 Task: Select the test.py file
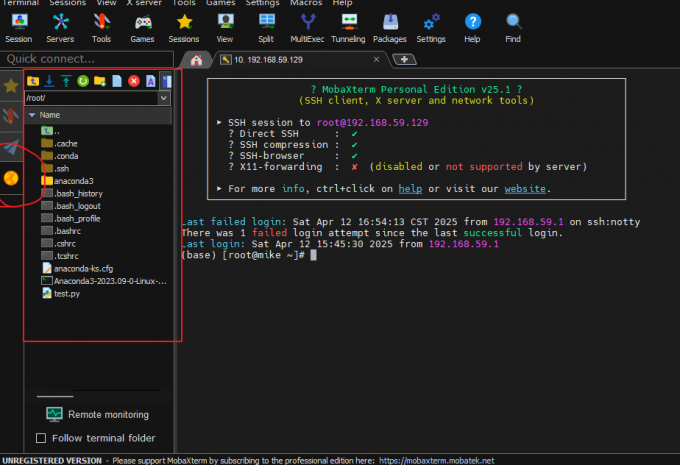tap(61, 294)
